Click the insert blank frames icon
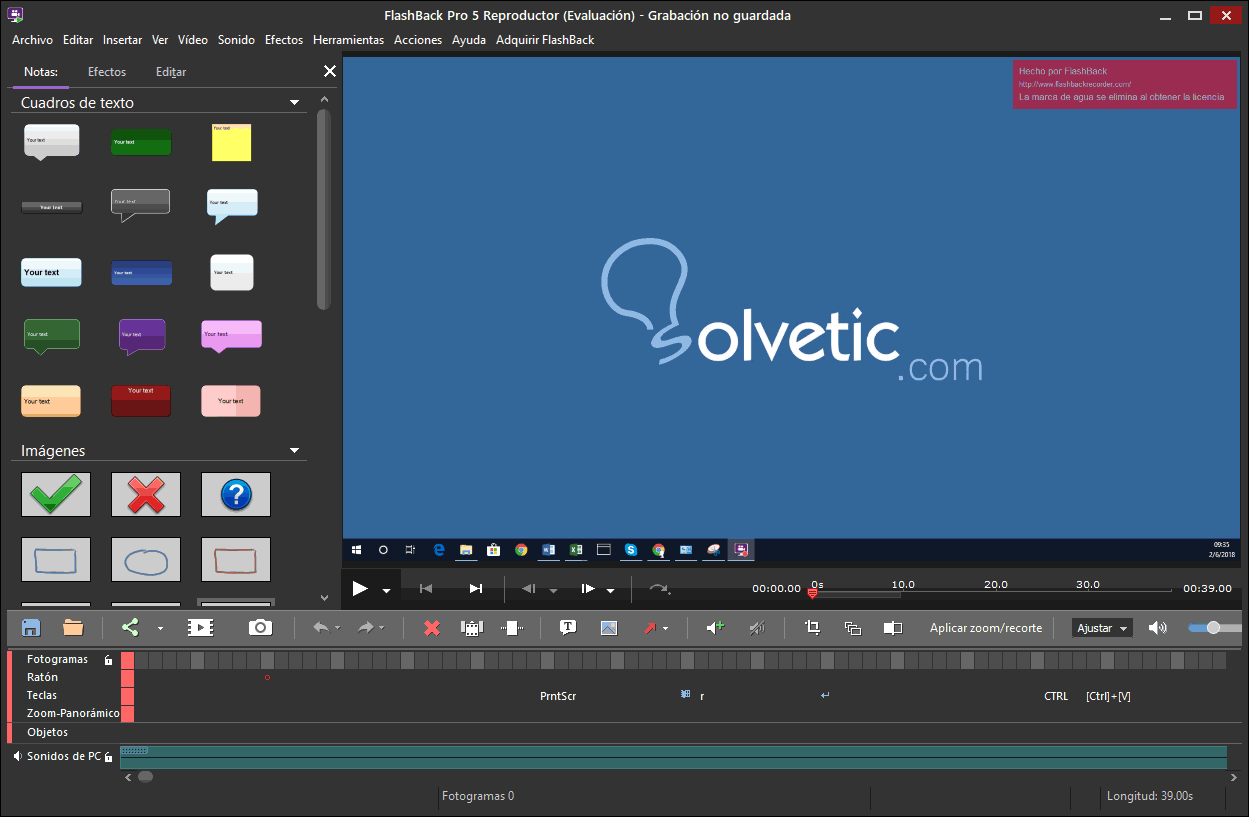The width and height of the screenshot is (1249, 817). click(512, 628)
